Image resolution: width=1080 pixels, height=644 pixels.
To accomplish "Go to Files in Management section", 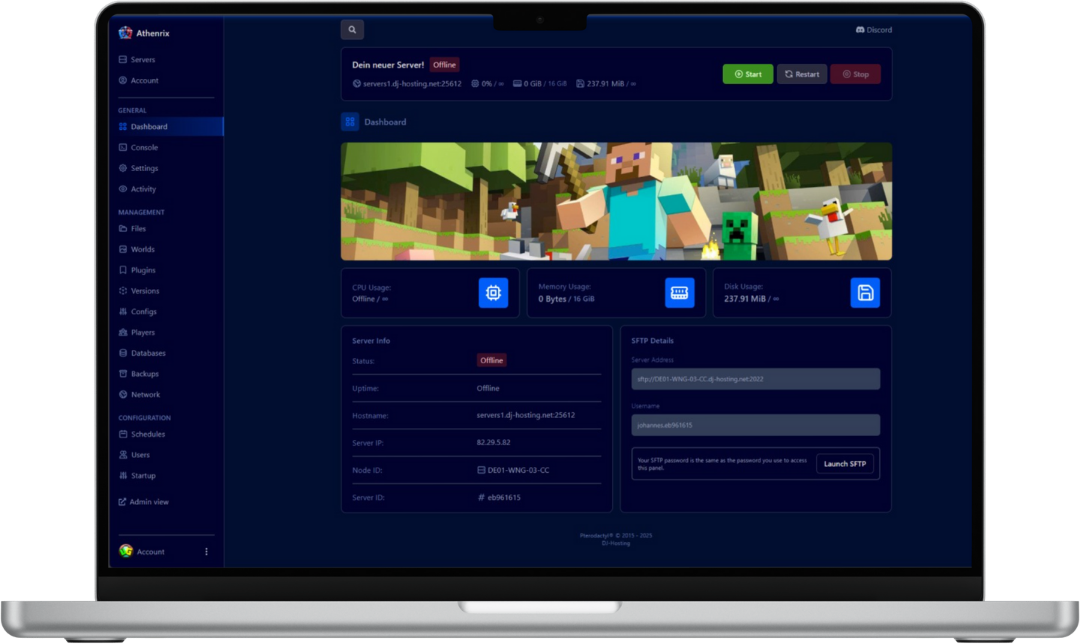I will tap(138, 229).
